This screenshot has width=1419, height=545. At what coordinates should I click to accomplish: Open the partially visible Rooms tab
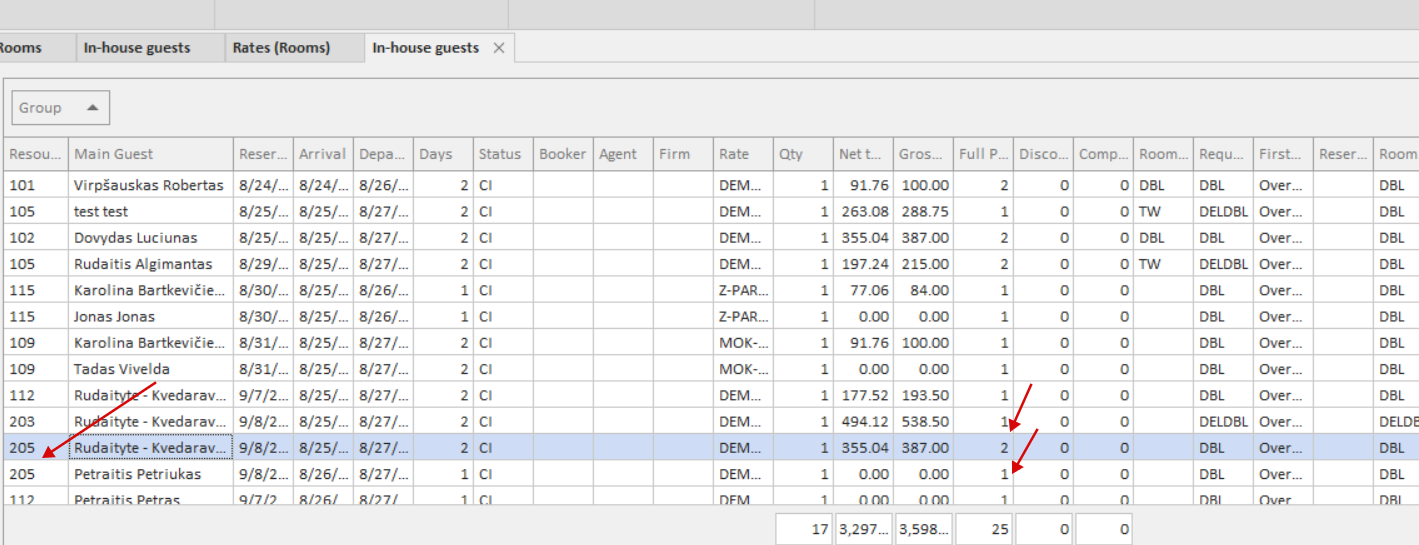coord(22,48)
